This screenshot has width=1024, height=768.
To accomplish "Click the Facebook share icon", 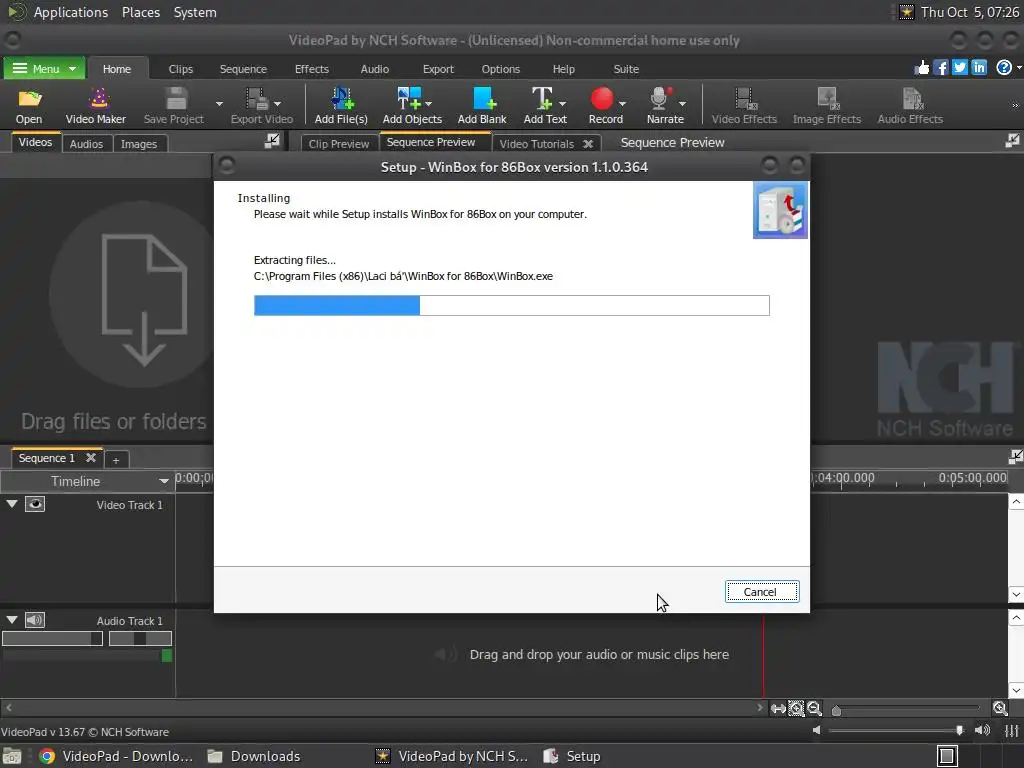I will click(x=940, y=67).
